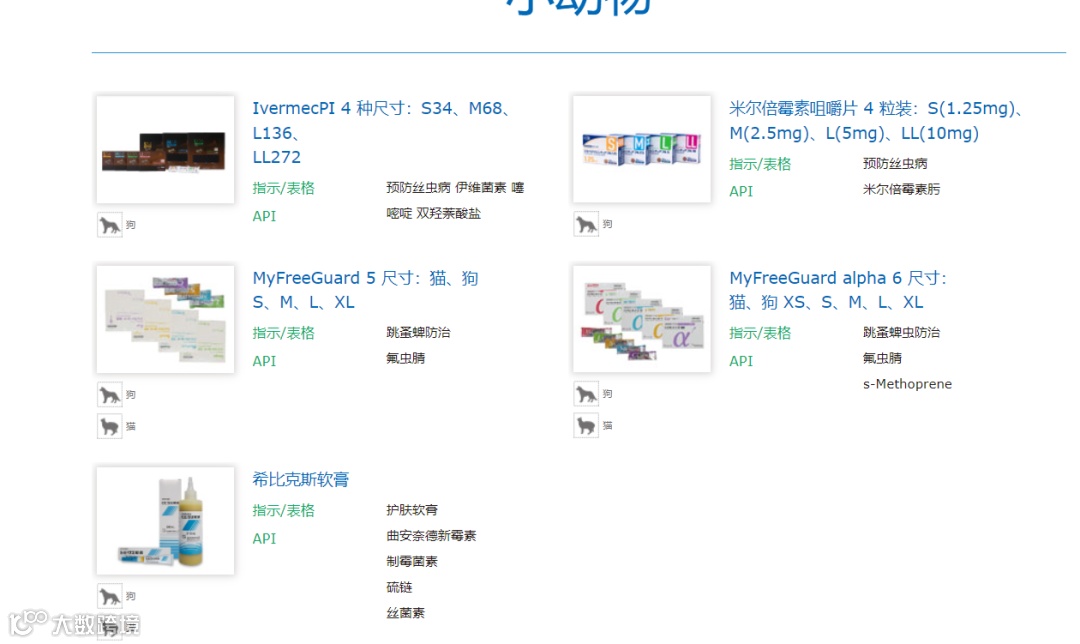Image resolution: width=1080 pixels, height=644 pixels.
Task: Click the dog icon under MyFreeGuard 5 product
Action: [x=110, y=395]
